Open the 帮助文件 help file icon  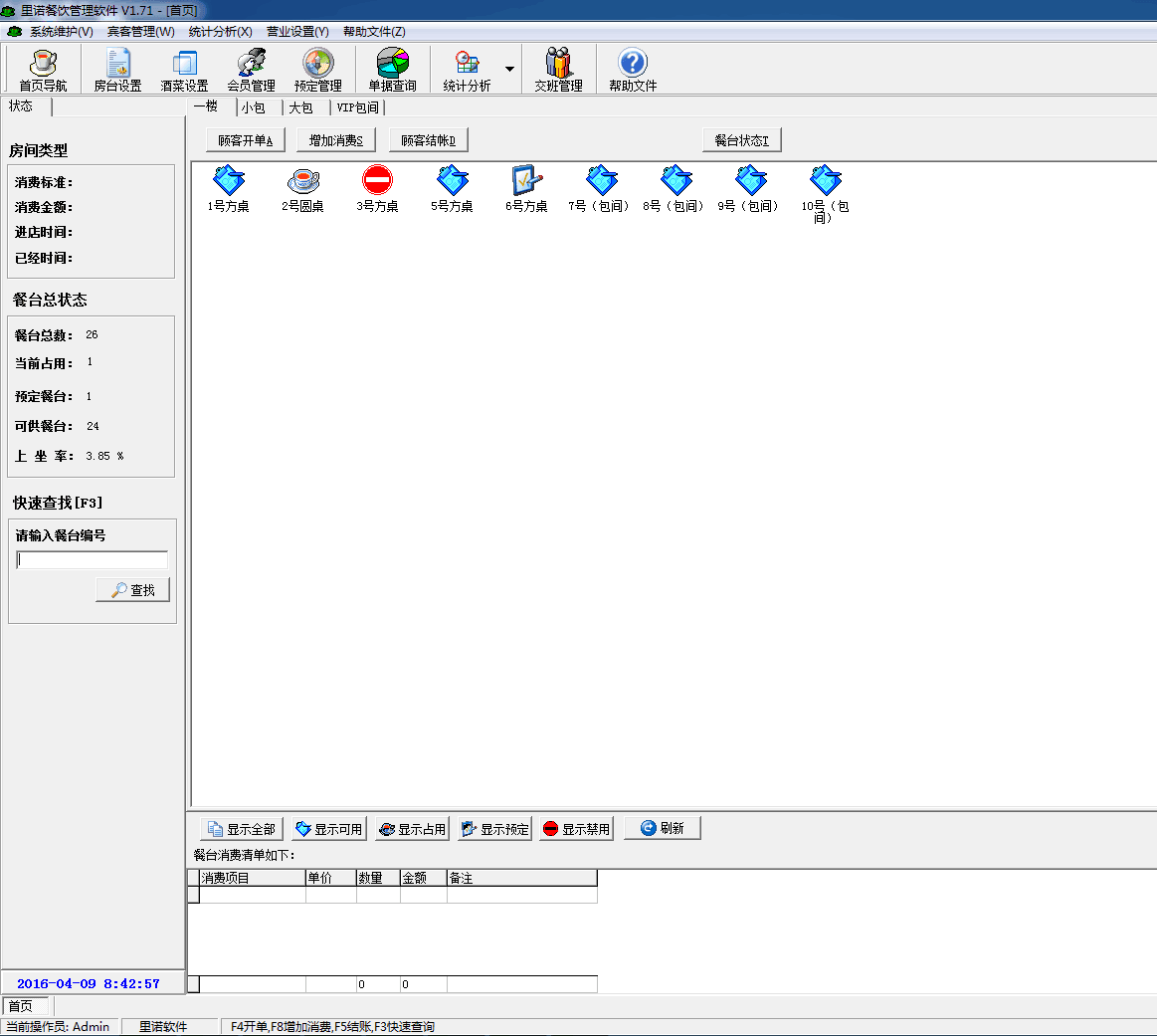633,70
